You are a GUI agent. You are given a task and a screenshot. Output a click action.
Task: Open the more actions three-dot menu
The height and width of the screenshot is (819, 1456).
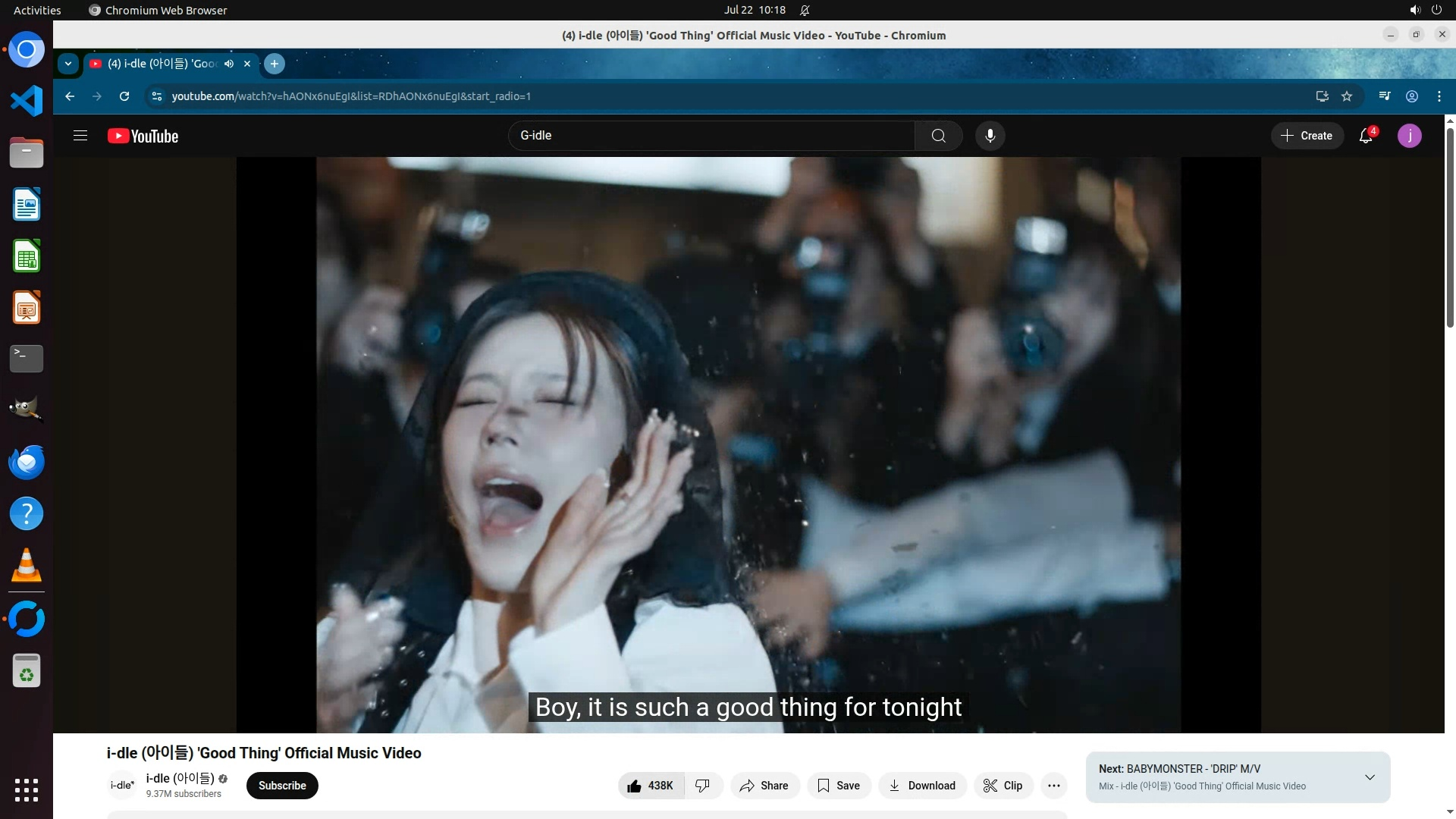point(1053,786)
